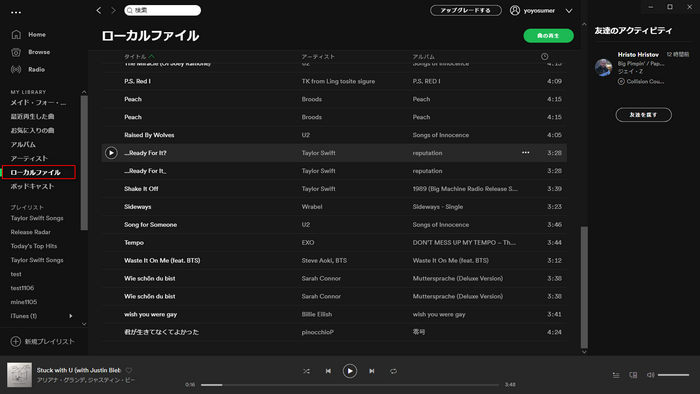
Task: Play the ...Ready For It? track
Action: pyautogui.click(x=111, y=153)
